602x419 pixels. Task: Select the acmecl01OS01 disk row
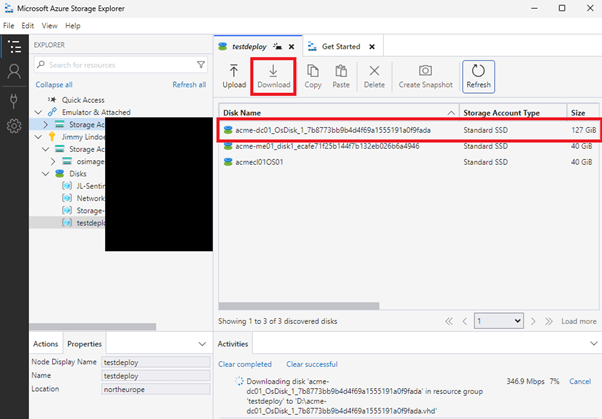tap(261, 161)
